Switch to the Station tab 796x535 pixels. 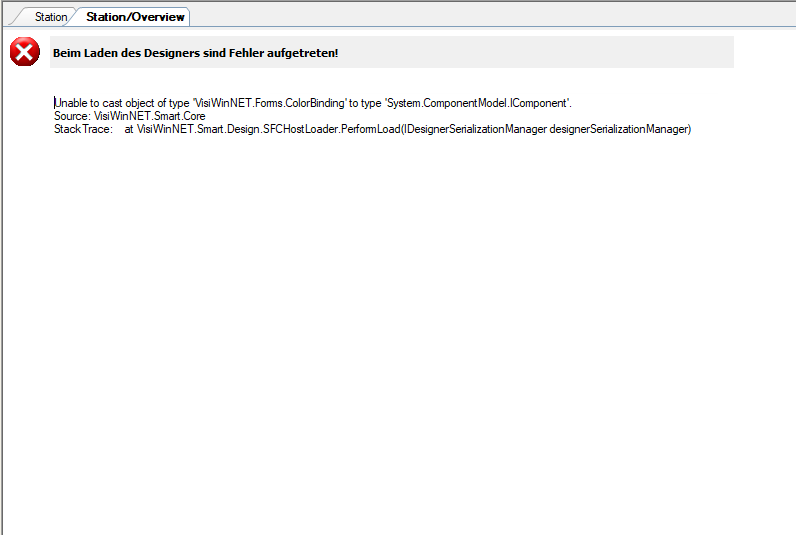click(50, 17)
